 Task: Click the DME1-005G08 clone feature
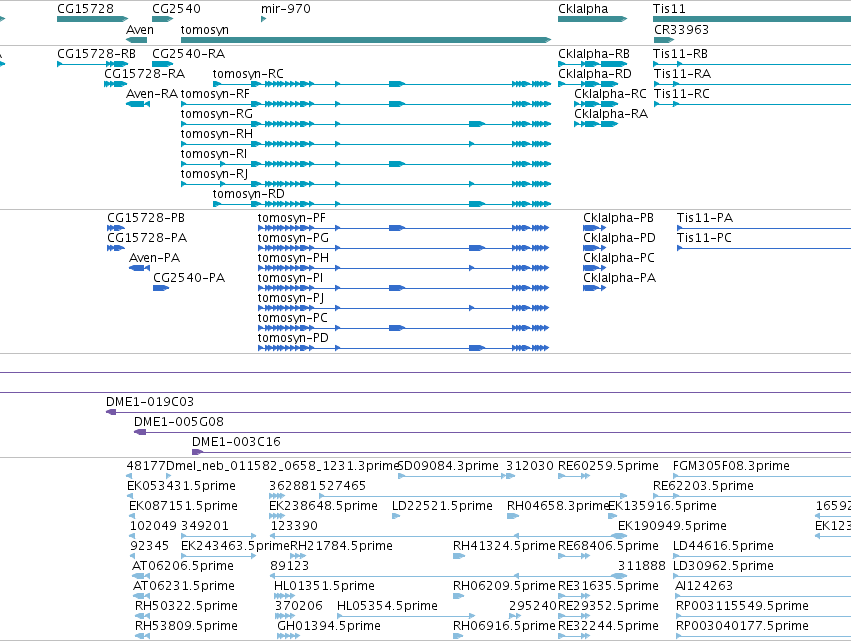492,433
